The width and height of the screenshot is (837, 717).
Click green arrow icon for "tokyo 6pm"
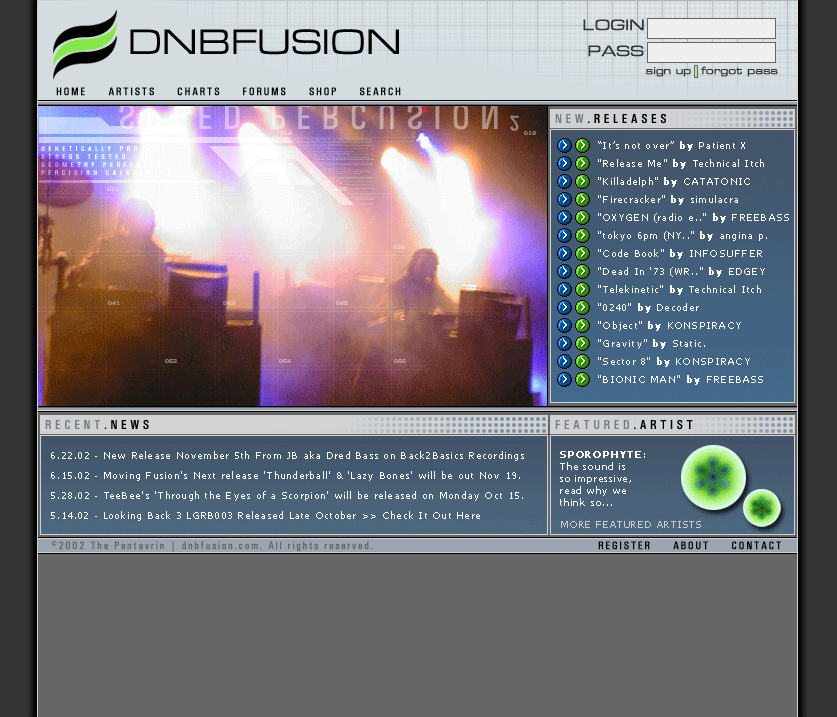582,235
